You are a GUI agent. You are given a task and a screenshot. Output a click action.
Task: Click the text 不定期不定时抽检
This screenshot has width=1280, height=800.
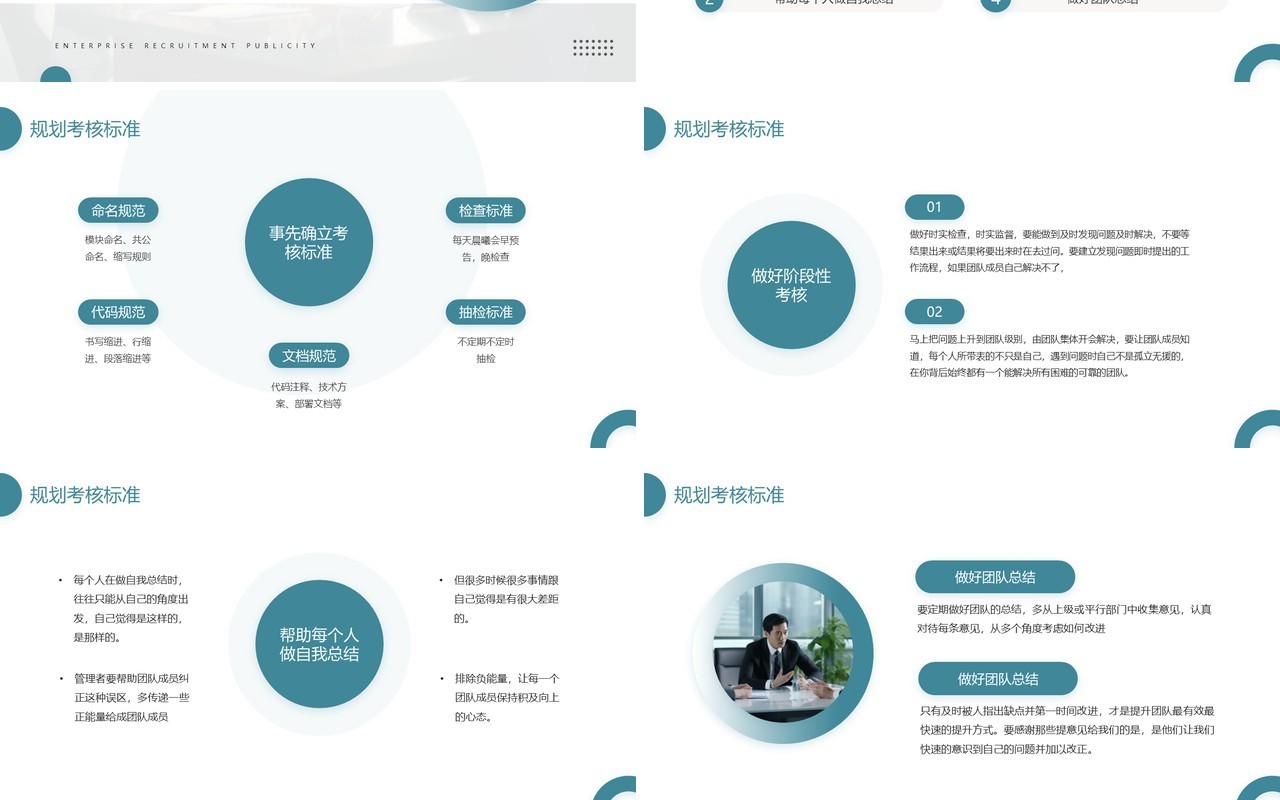(486, 350)
